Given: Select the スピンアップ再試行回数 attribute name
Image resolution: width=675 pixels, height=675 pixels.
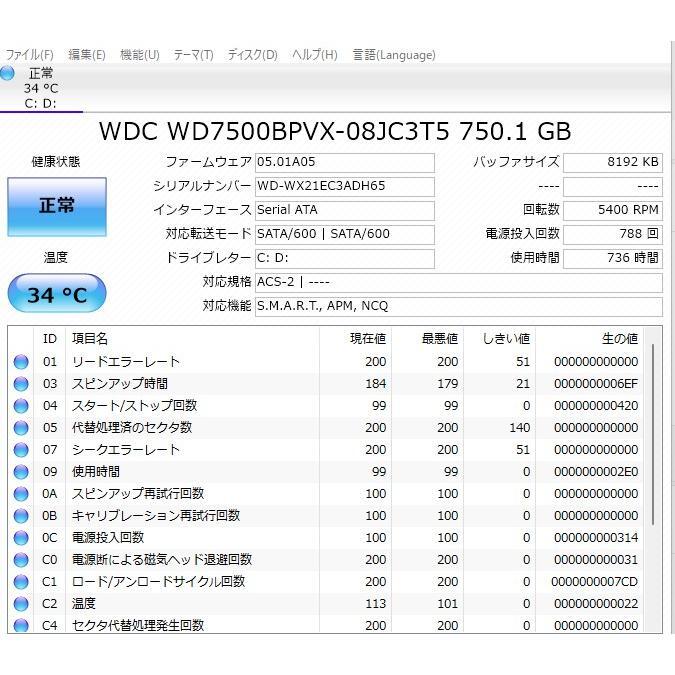Looking at the screenshot, I should (138, 493).
